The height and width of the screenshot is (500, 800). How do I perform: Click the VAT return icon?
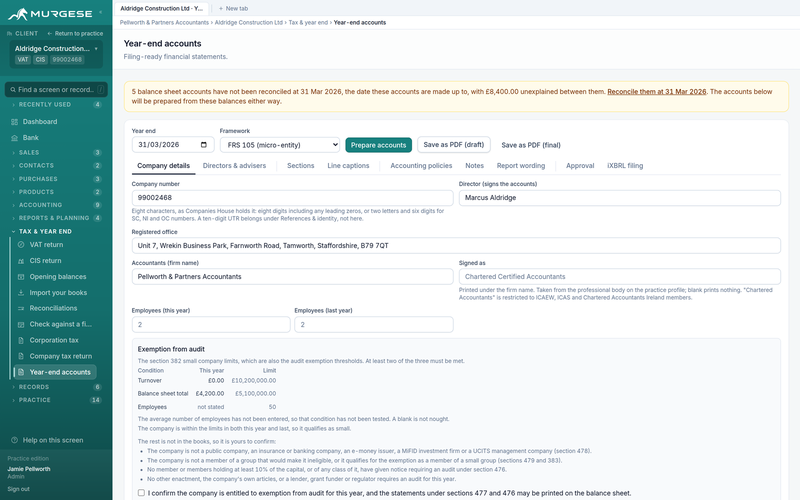[x=21, y=245]
